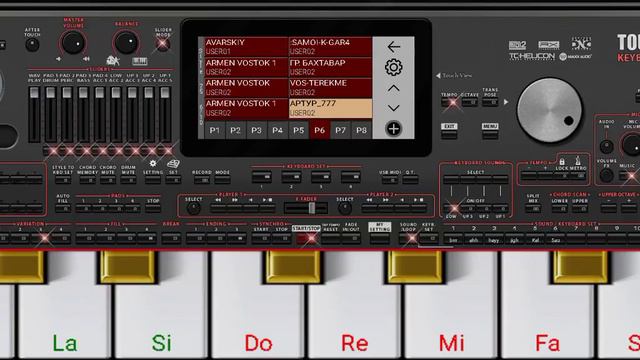Select the ГР. БАХТАВАР style entry
Screen dimensions: 640x360
[330, 67]
